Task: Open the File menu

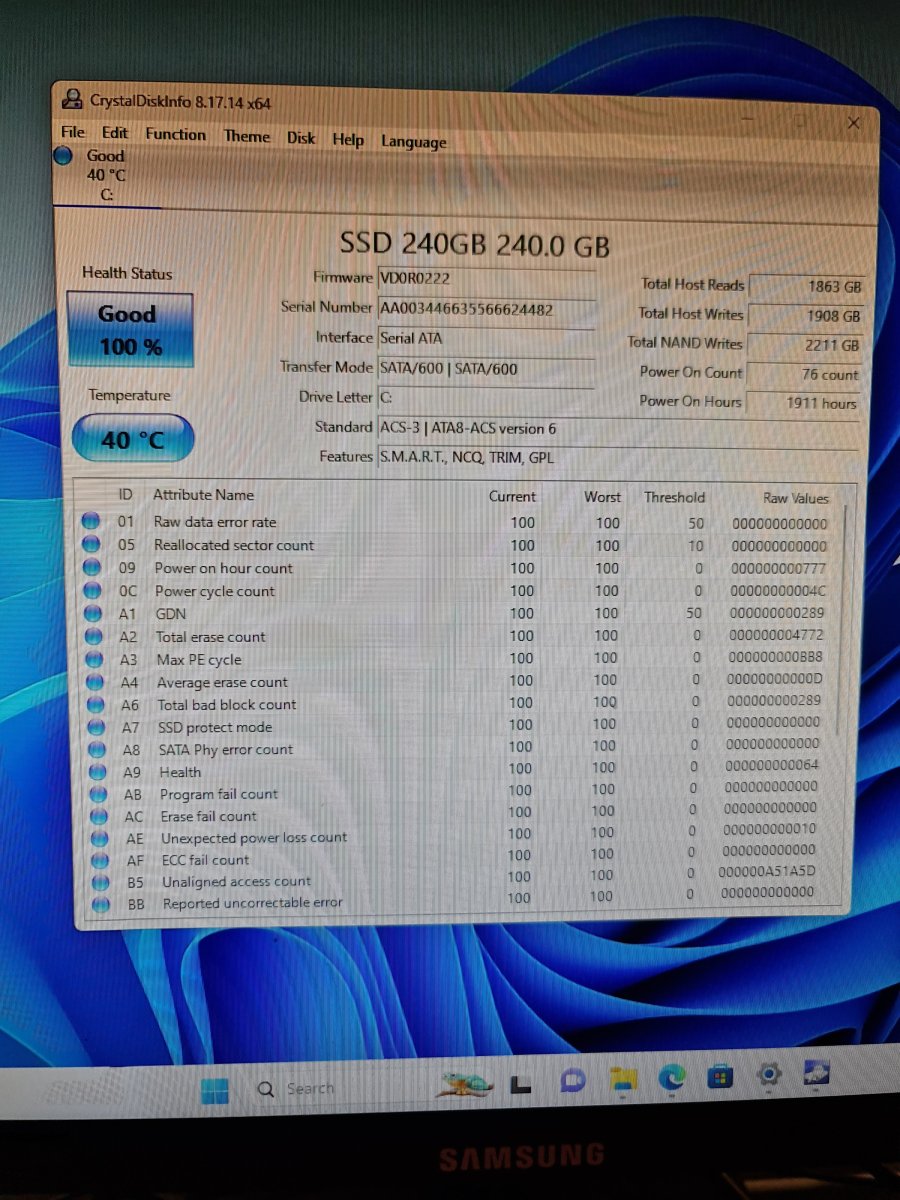Action: coord(73,132)
